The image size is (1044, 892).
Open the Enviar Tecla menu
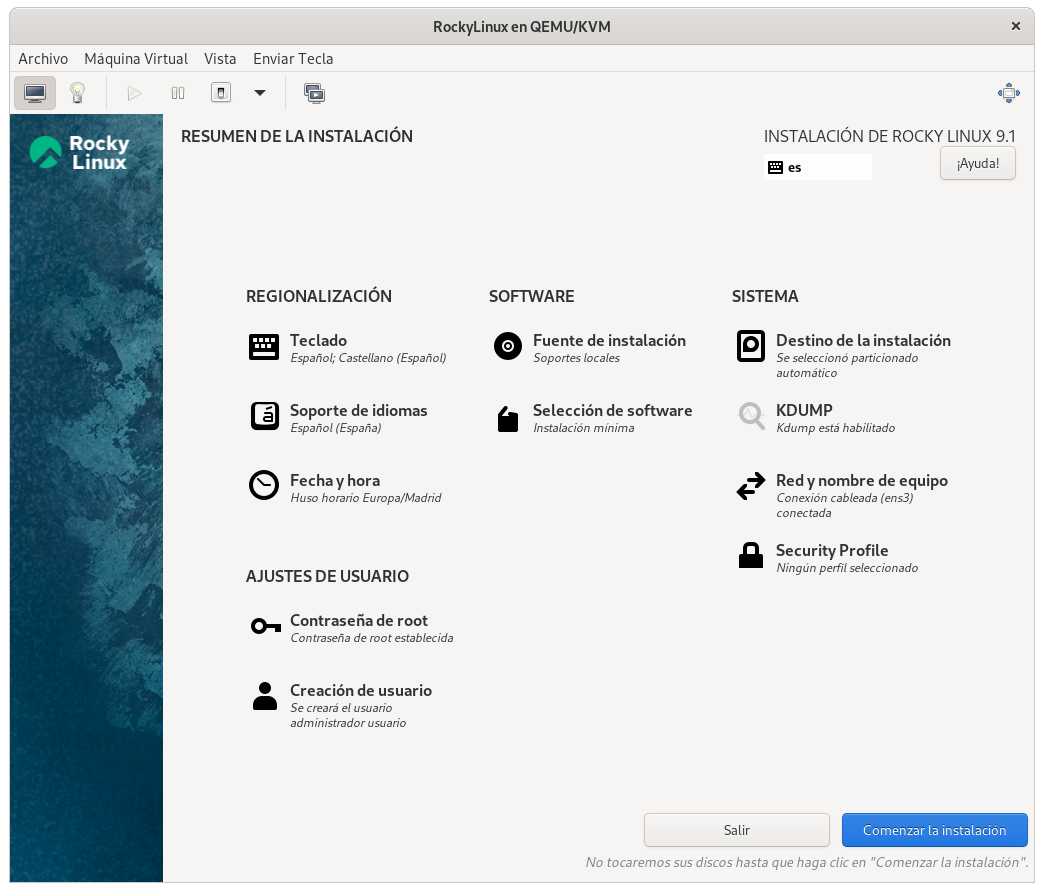[x=293, y=59]
